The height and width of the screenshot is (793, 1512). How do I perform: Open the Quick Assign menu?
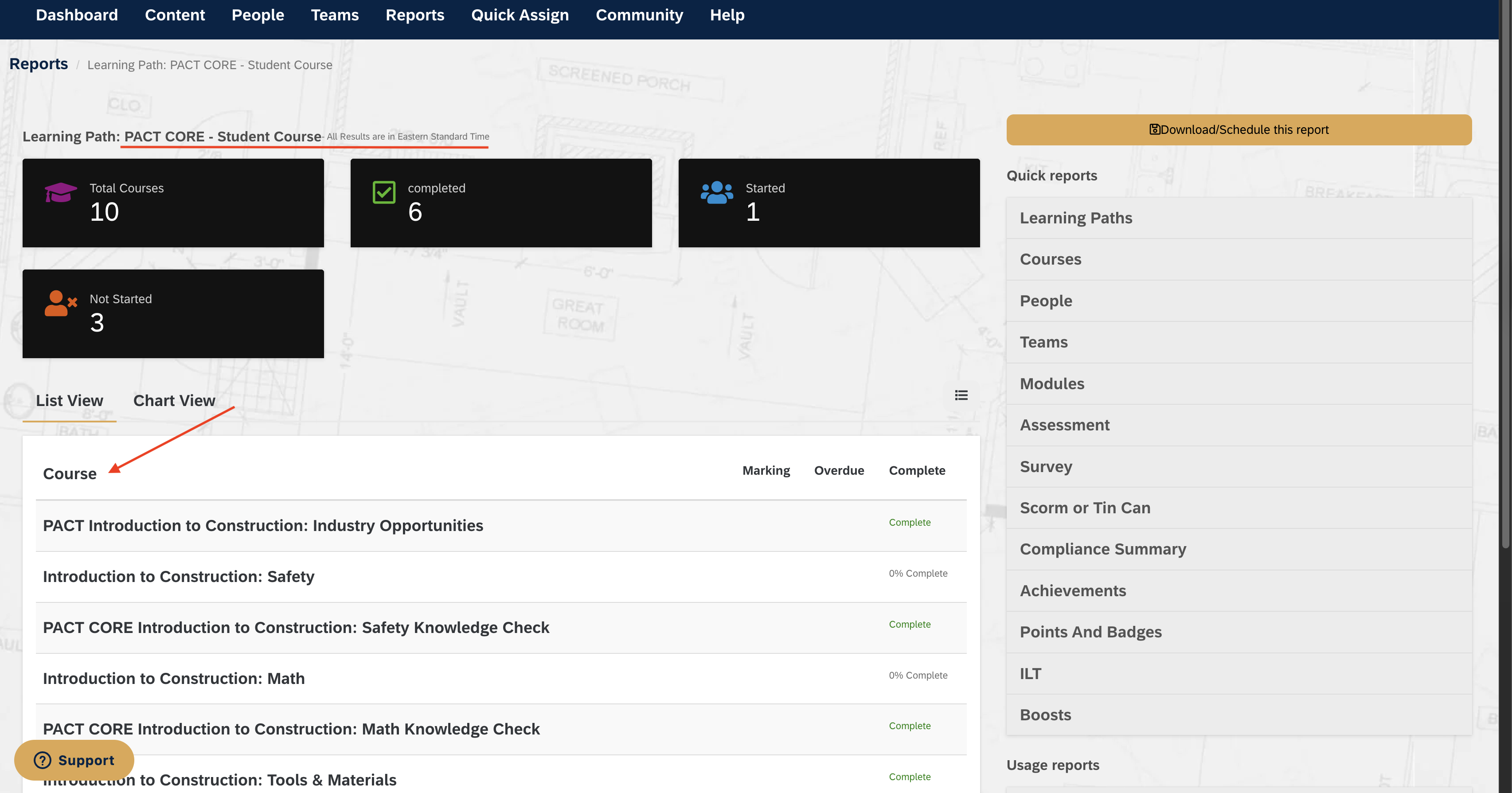tap(520, 15)
